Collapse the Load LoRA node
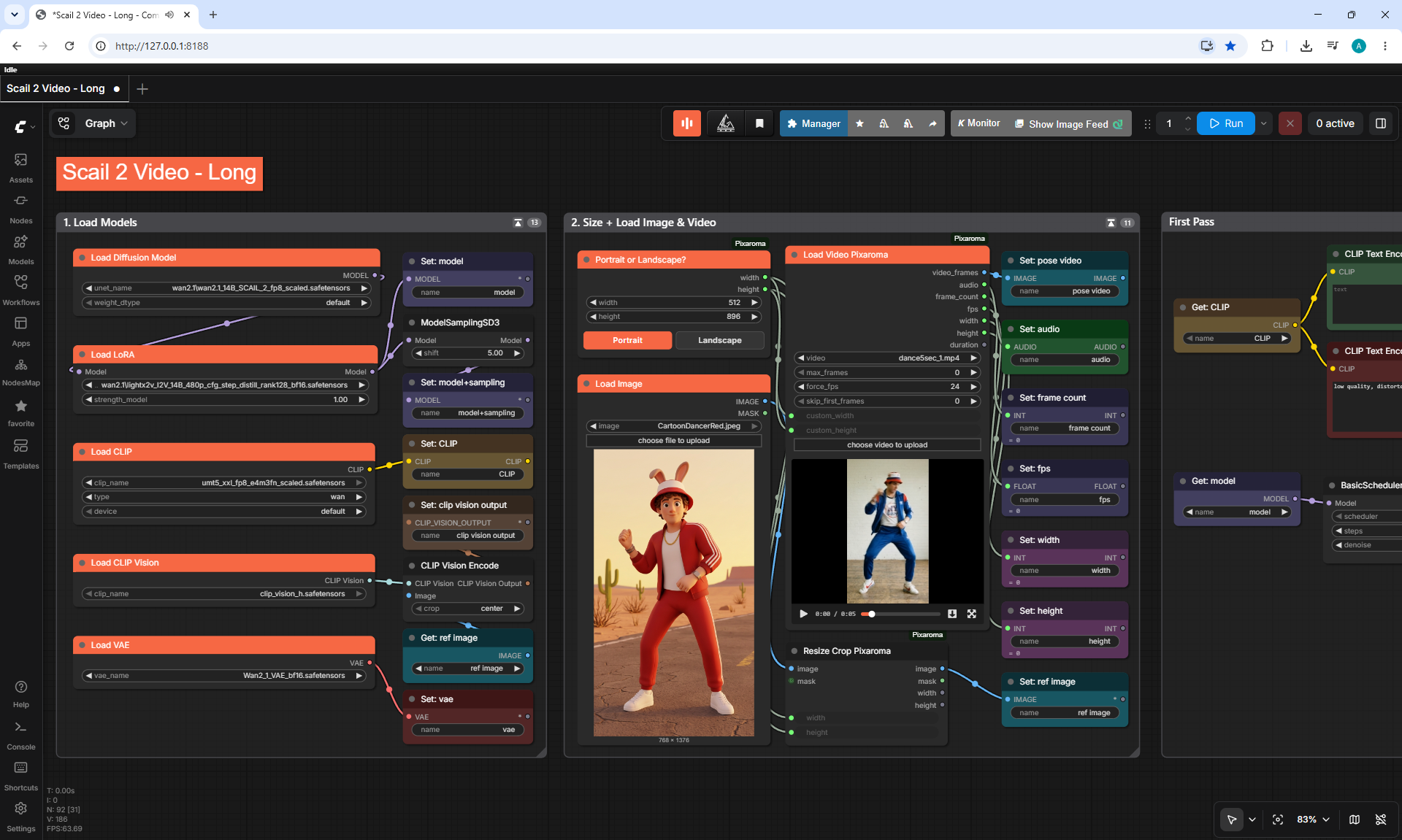The image size is (1402, 840). pos(83,355)
